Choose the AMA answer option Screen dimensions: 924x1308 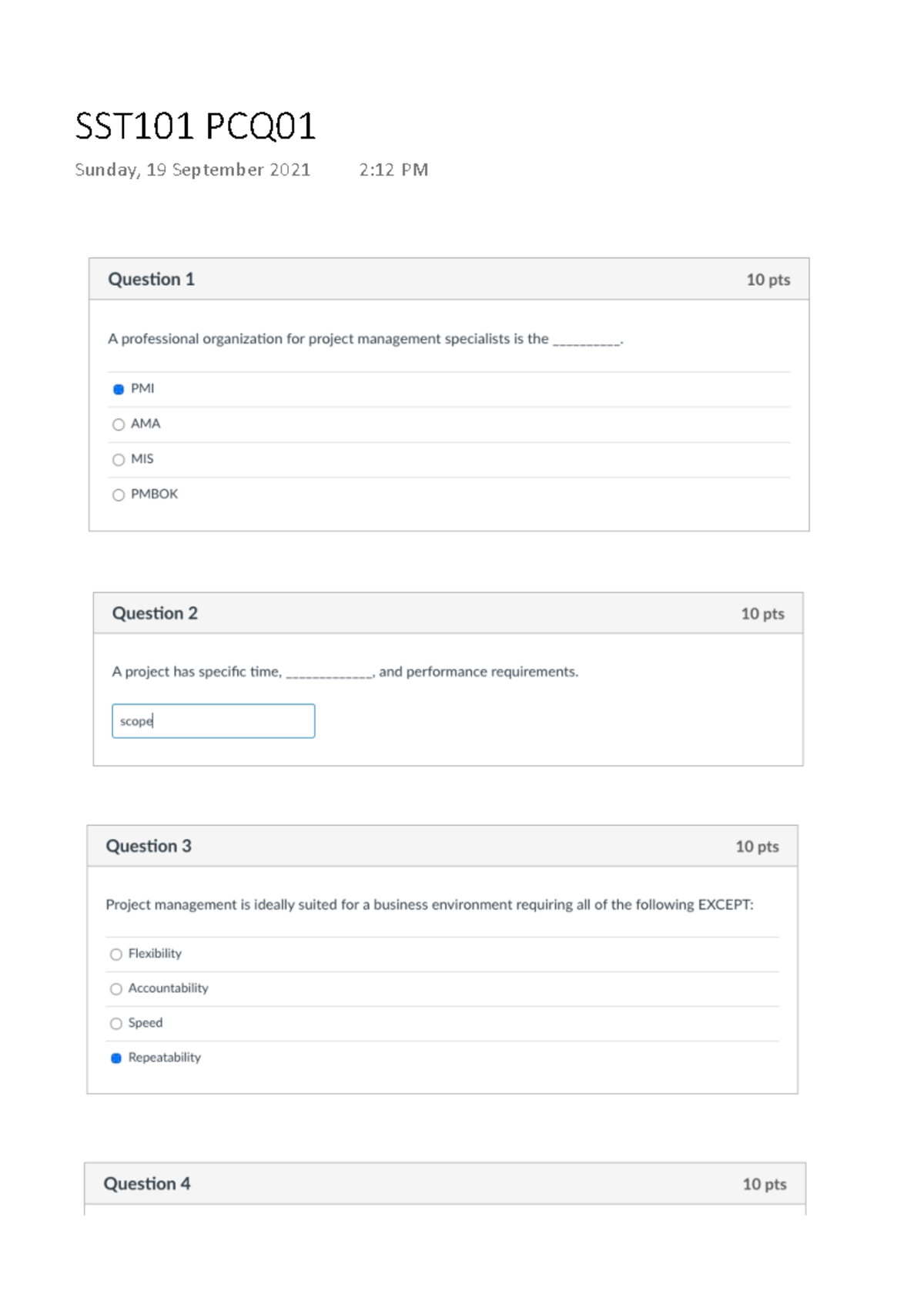tap(119, 424)
